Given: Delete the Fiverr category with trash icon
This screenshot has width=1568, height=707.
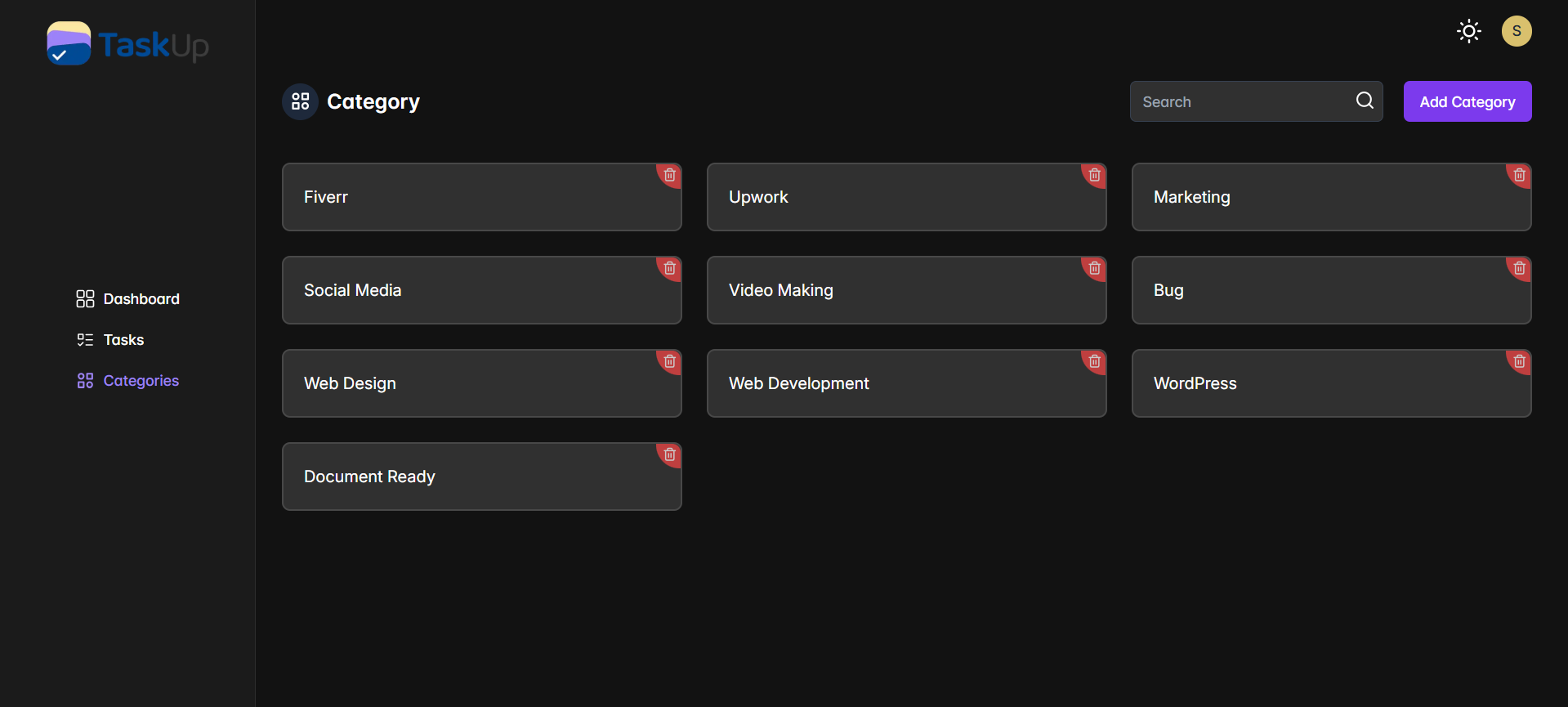Looking at the screenshot, I should tap(670, 175).
